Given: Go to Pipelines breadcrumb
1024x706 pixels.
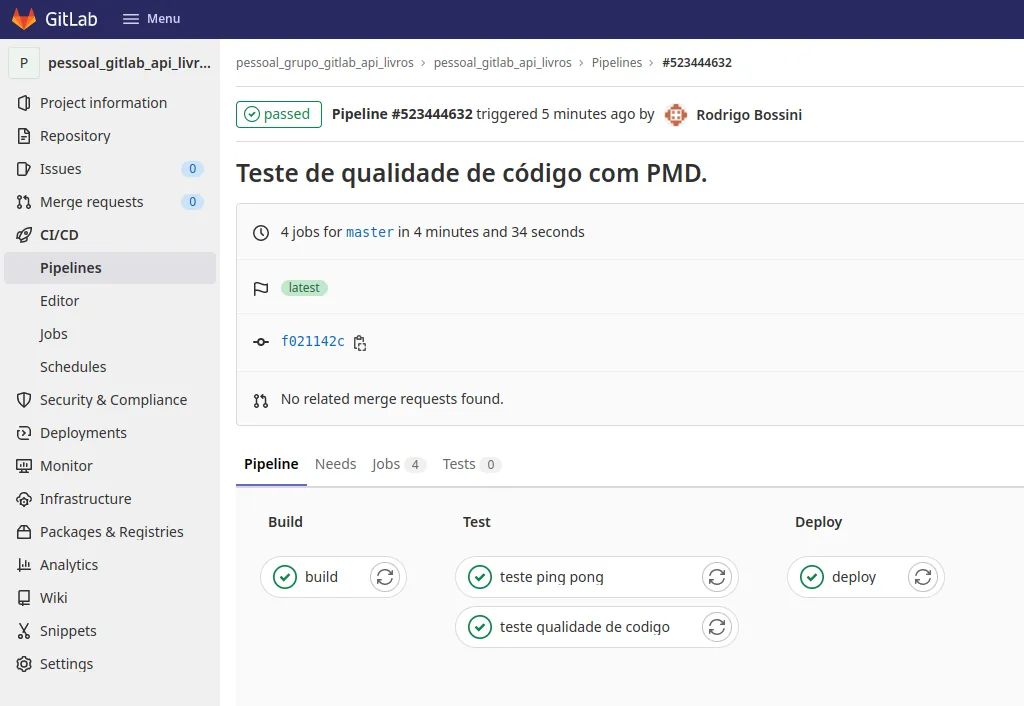Looking at the screenshot, I should (616, 63).
